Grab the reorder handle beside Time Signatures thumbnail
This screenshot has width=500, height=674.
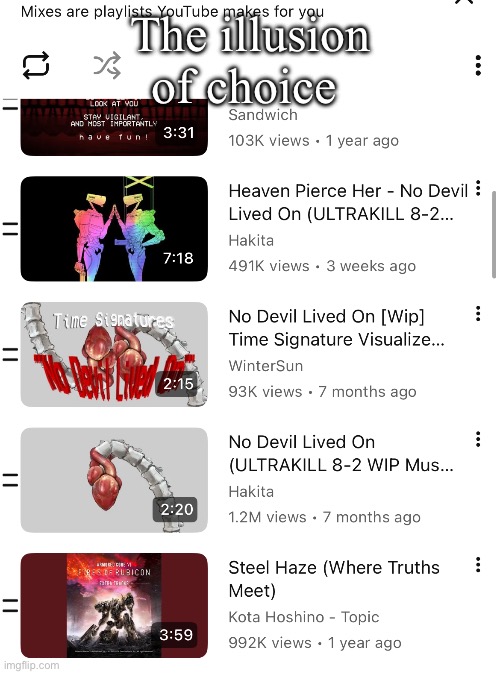pos(10,354)
